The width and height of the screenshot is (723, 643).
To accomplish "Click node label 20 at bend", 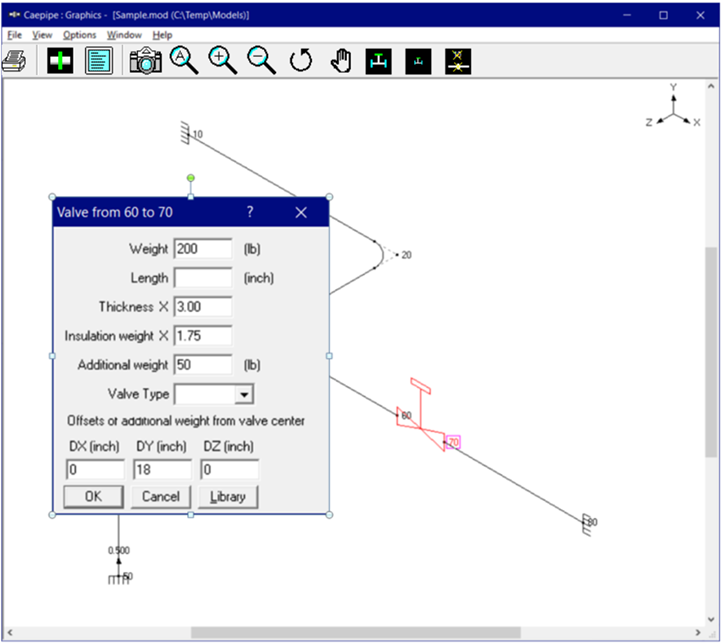I will (x=406, y=255).
